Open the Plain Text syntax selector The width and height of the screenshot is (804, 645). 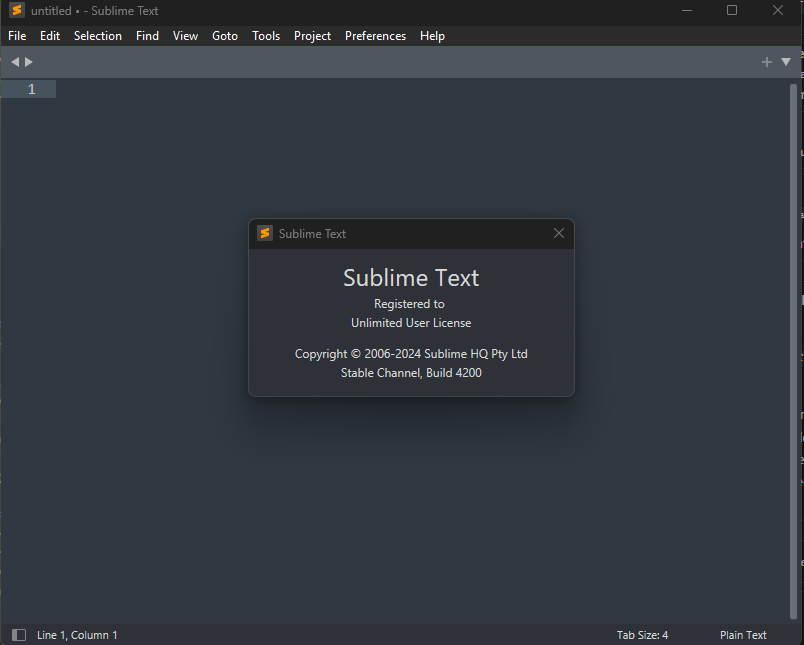[x=743, y=635]
